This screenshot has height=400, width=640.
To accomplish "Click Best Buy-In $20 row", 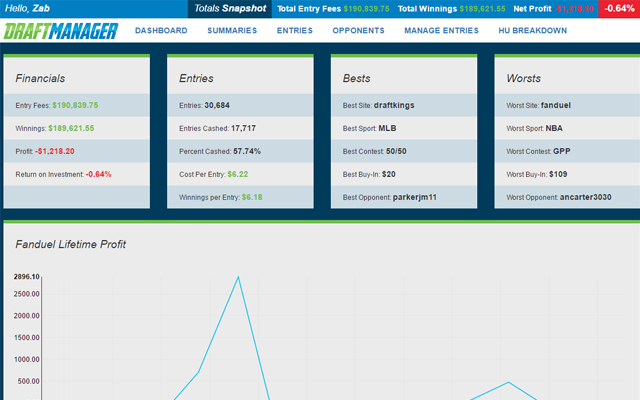I will pos(404,174).
